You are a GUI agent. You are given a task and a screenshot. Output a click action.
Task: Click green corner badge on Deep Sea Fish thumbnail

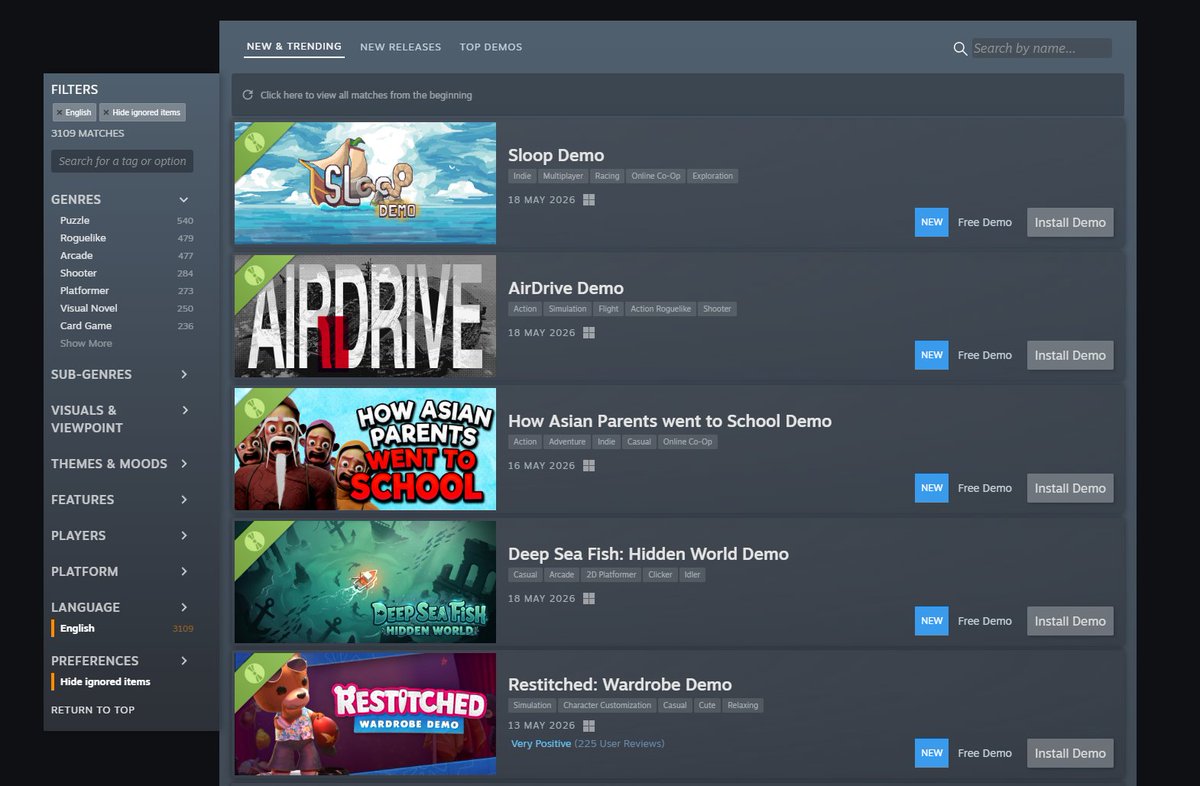[256, 541]
